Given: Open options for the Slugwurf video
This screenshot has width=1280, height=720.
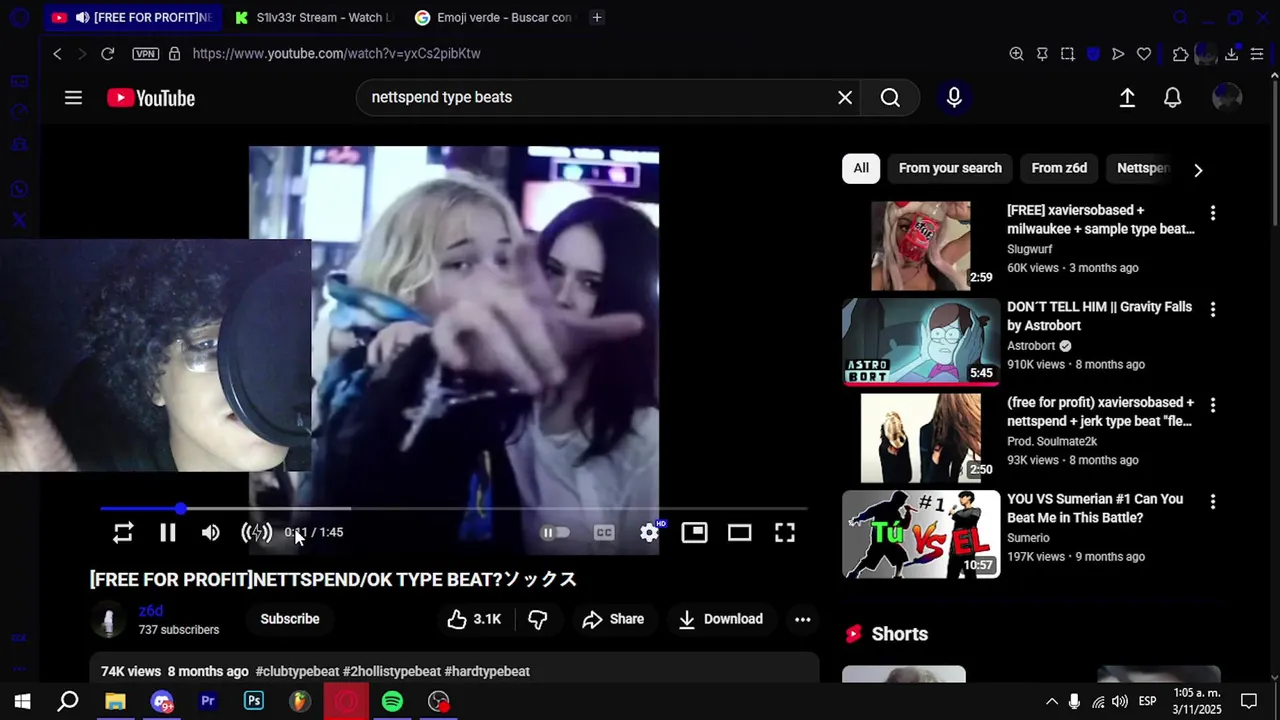Looking at the screenshot, I should (x=1213, y=213).
